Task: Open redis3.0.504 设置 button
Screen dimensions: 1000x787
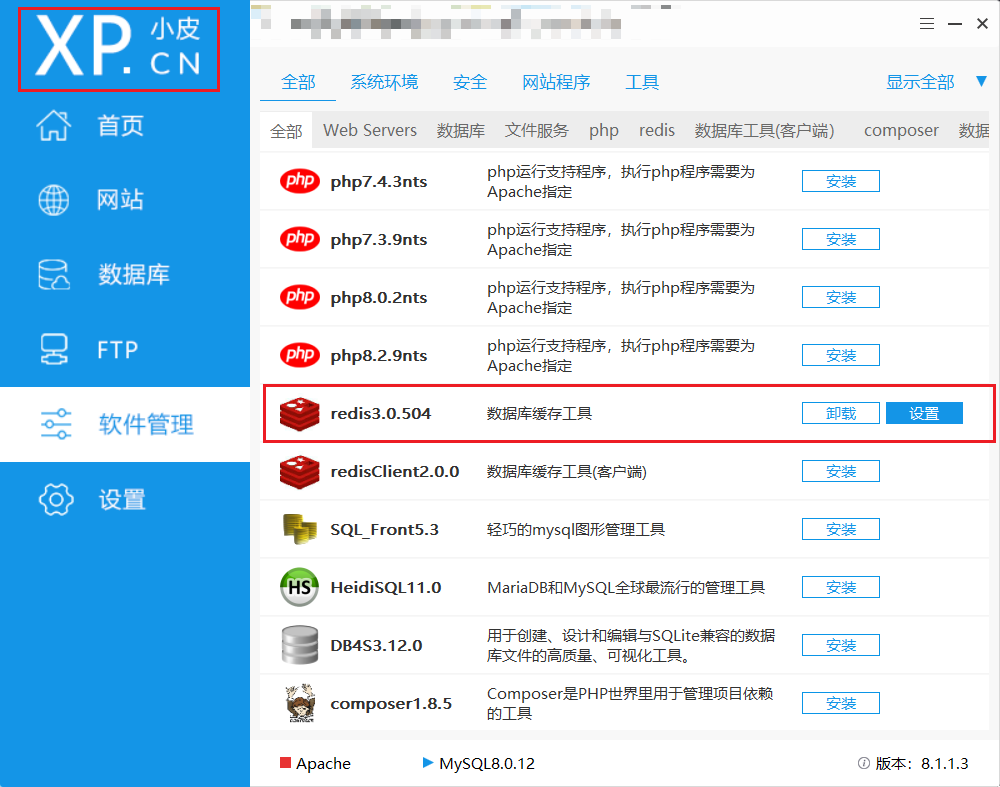Action: coord(924,413)
